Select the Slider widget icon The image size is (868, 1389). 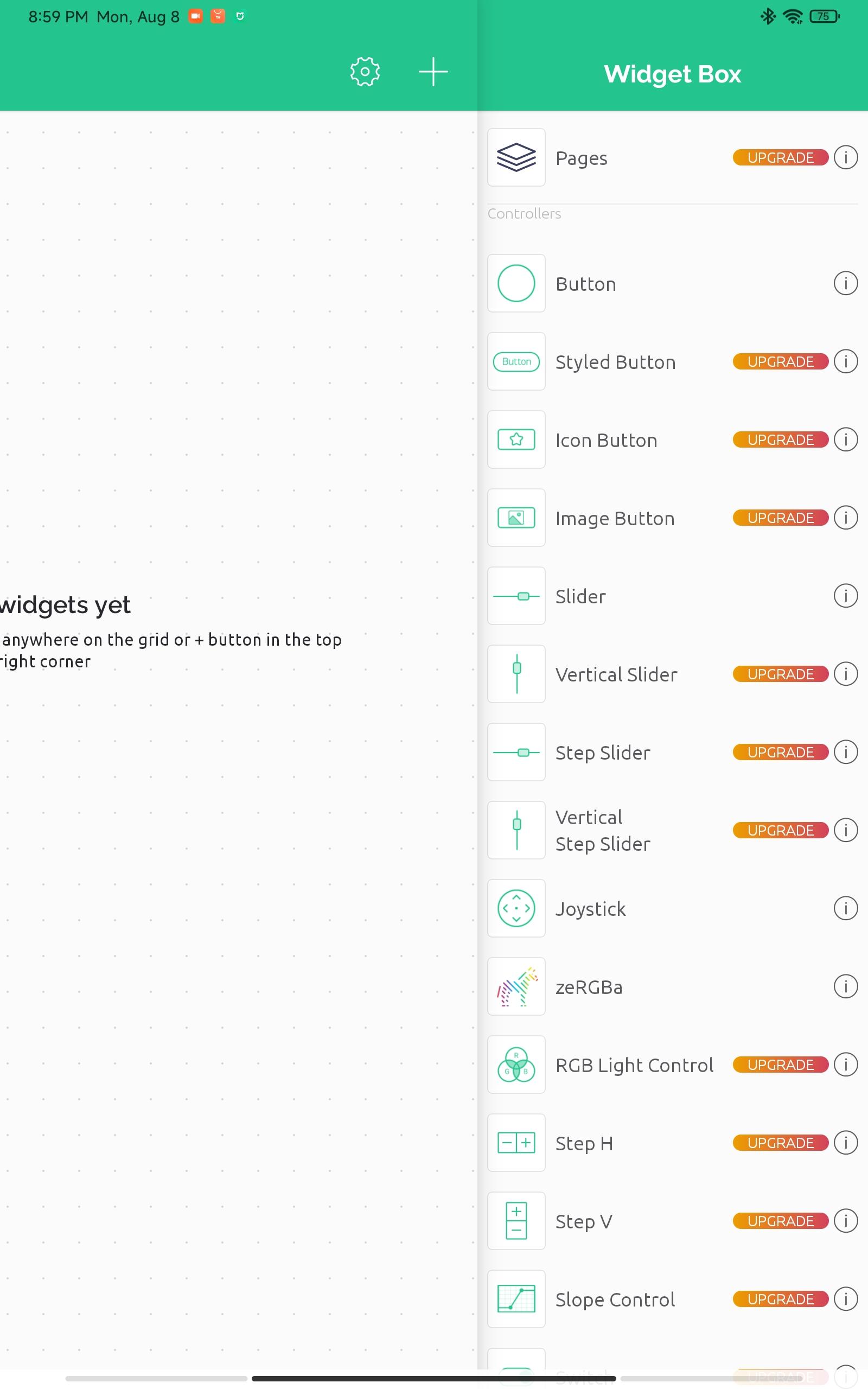pos(516,596)
